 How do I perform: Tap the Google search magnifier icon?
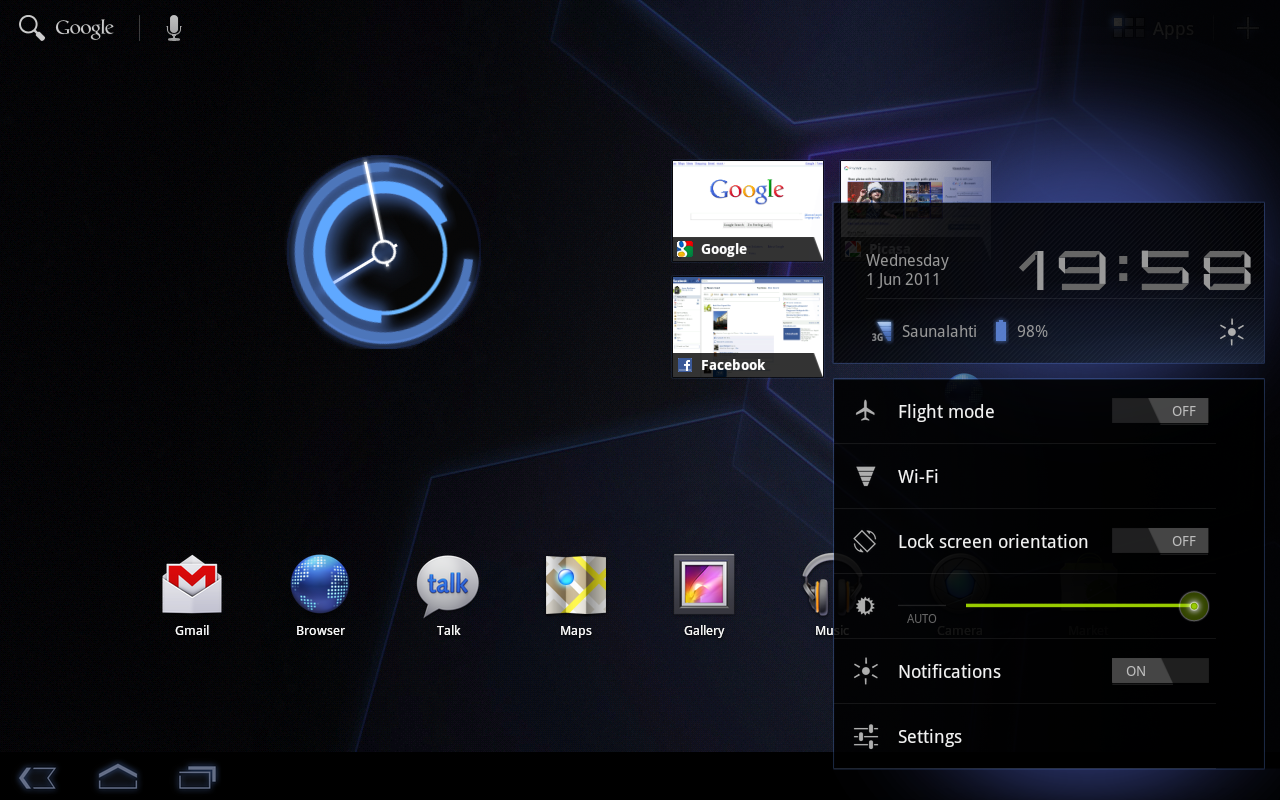pos(32,28)
